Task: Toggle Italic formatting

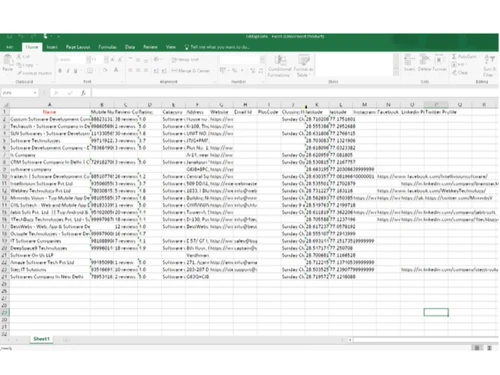Action: point(68,71)
